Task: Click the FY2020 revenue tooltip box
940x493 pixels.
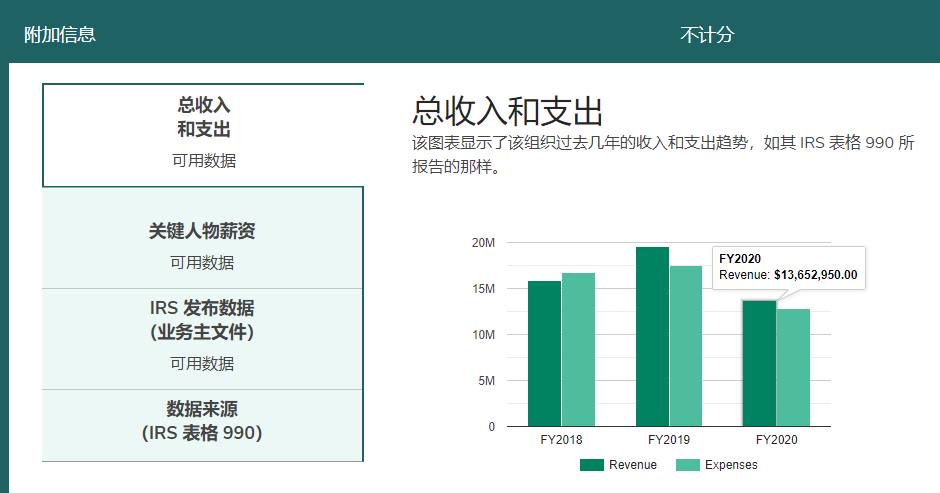Action: point(788,267)
